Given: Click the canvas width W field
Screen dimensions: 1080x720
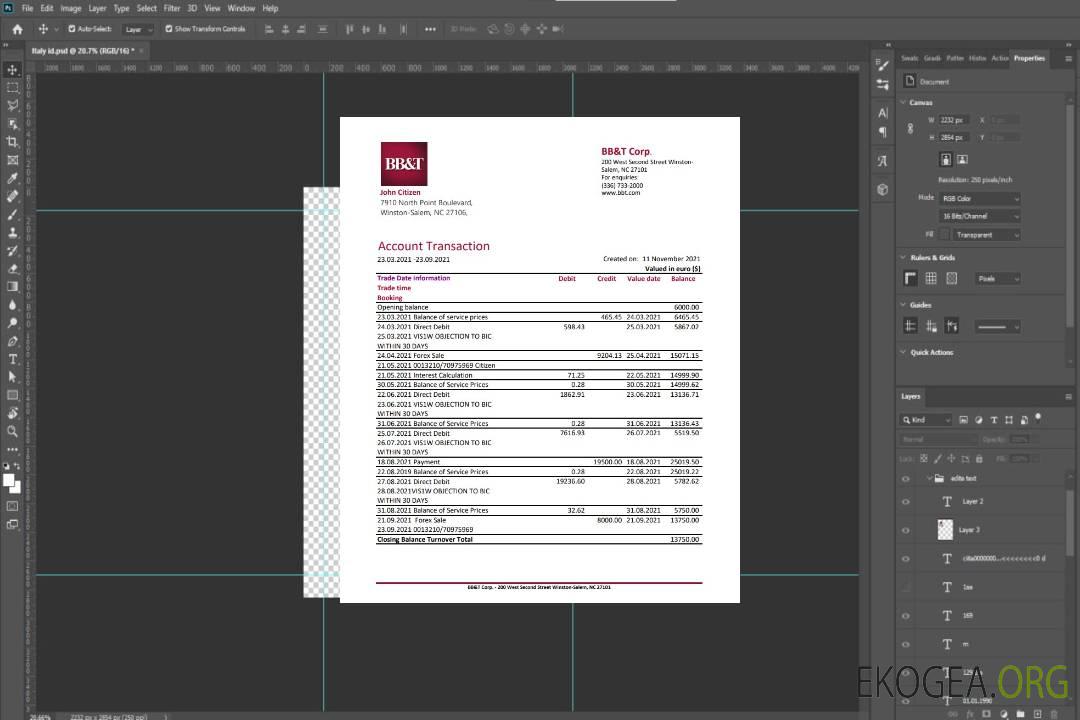Looking at the screenshot, I should tap(954, 120).
